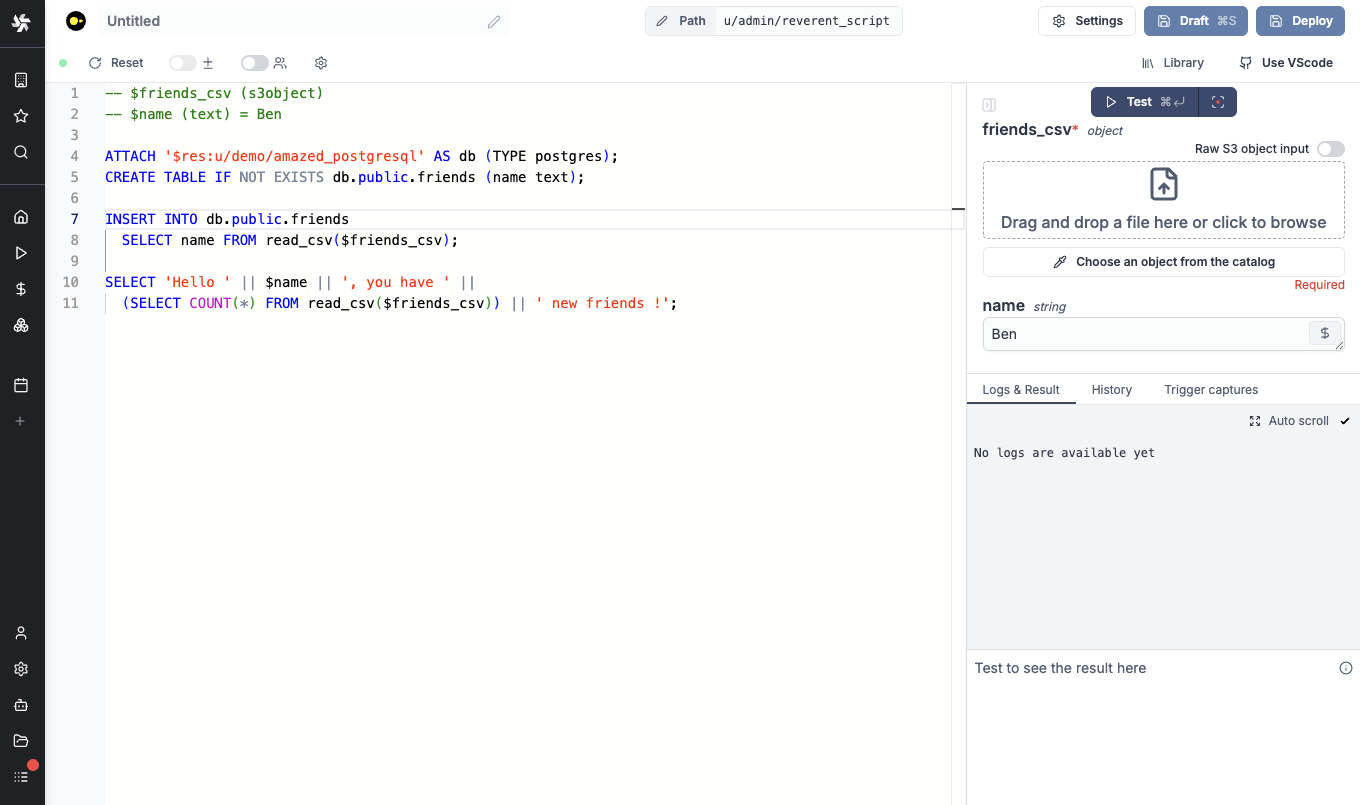Open script settings gear above the editor

320,62
